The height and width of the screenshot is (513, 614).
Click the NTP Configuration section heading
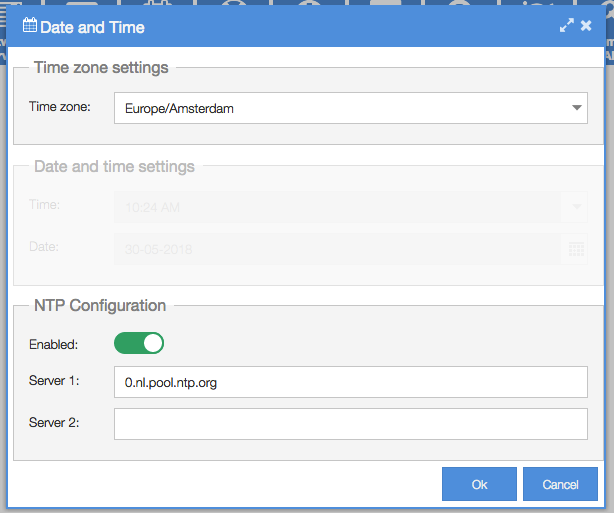100,305
